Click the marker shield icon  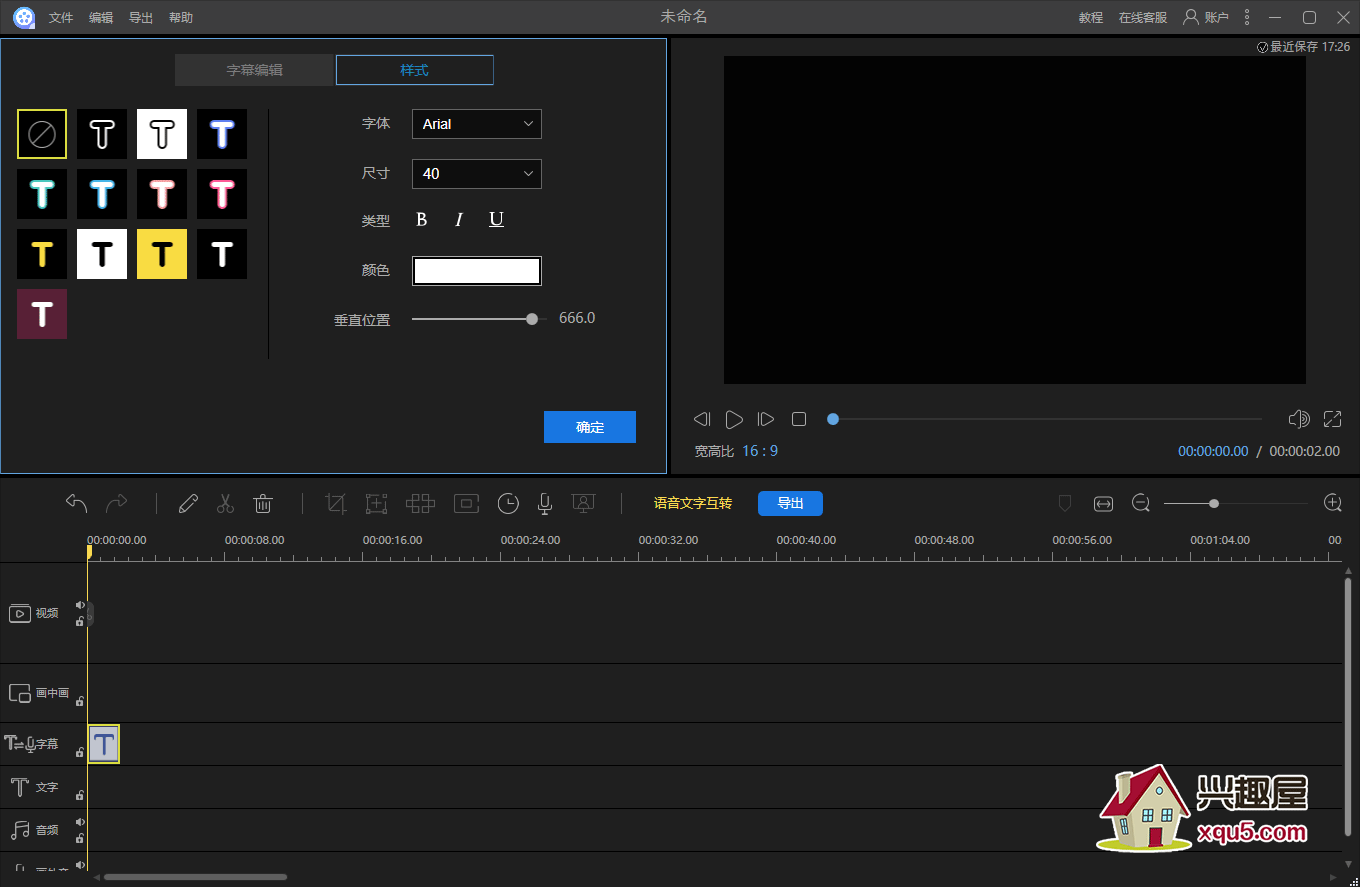[1065, 503]
